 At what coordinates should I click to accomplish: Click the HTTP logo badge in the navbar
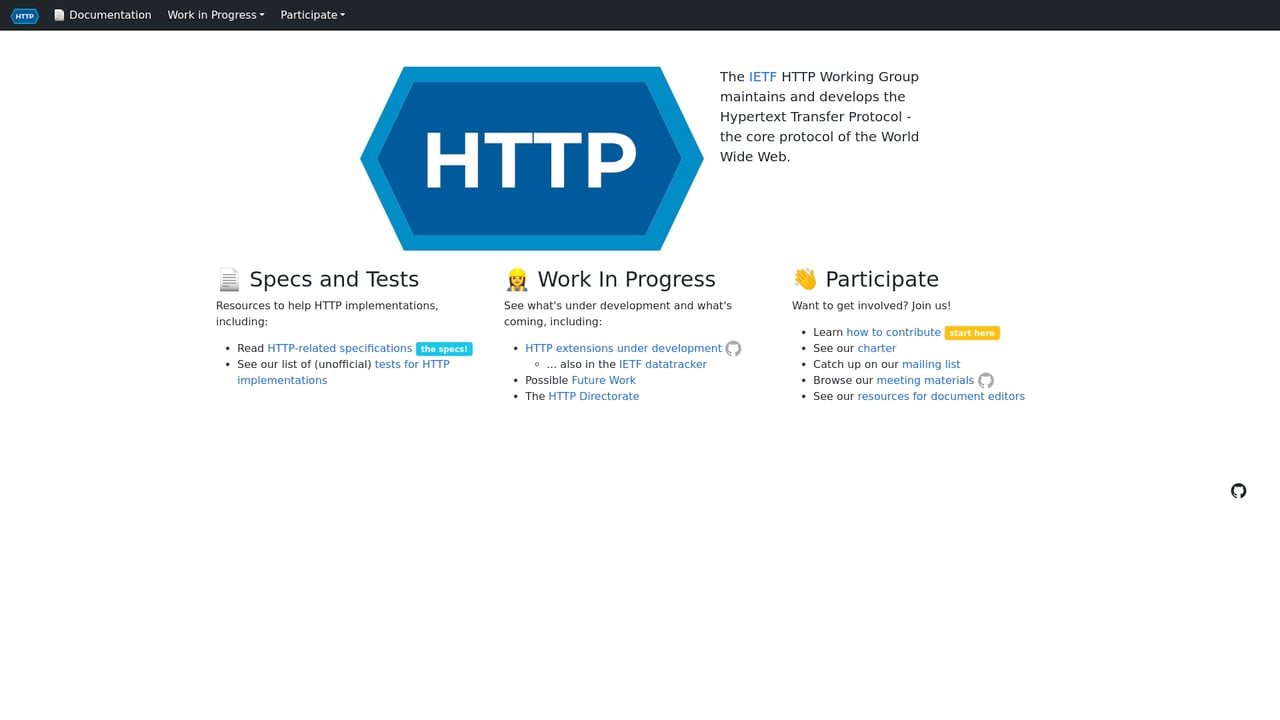coord(24,15)
